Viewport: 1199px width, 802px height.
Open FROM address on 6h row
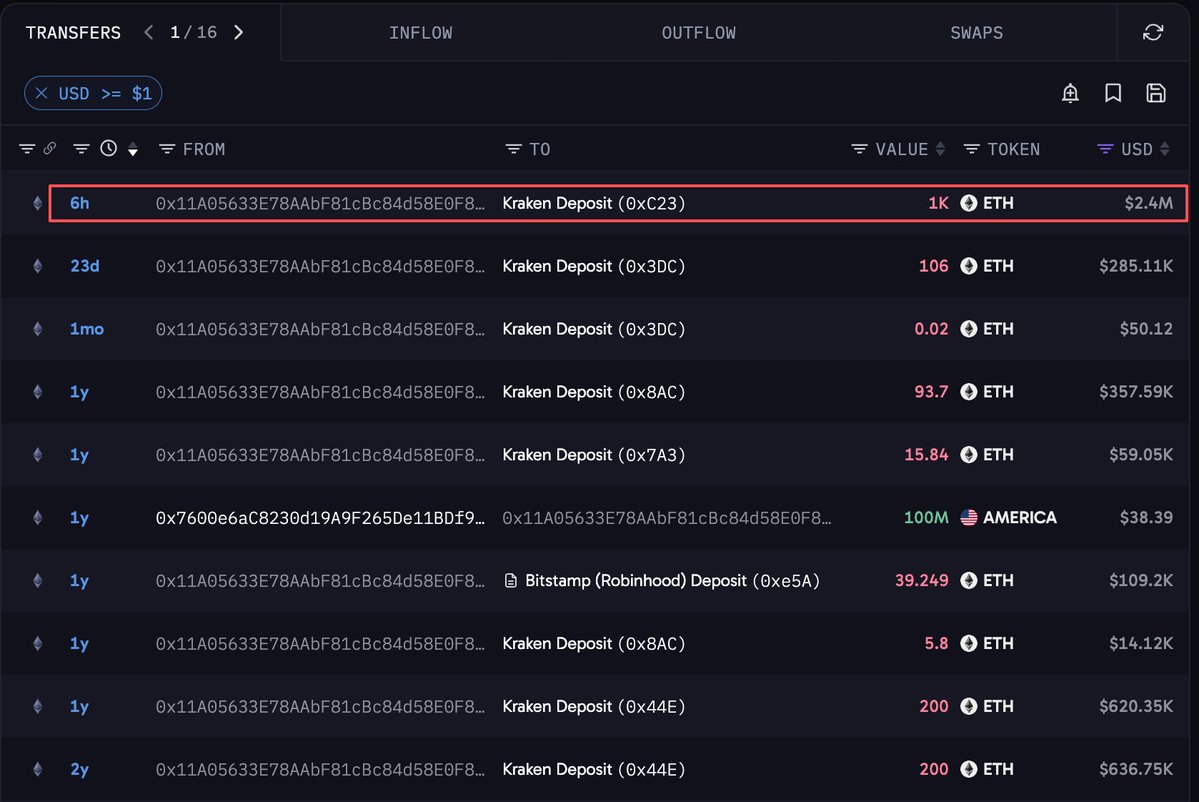(320, 203)
